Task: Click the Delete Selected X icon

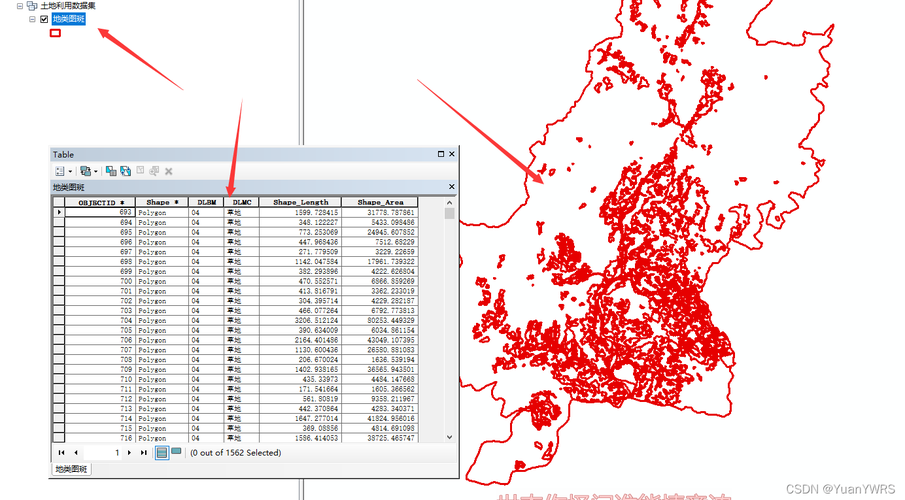Action: click(x=169, y=171)
